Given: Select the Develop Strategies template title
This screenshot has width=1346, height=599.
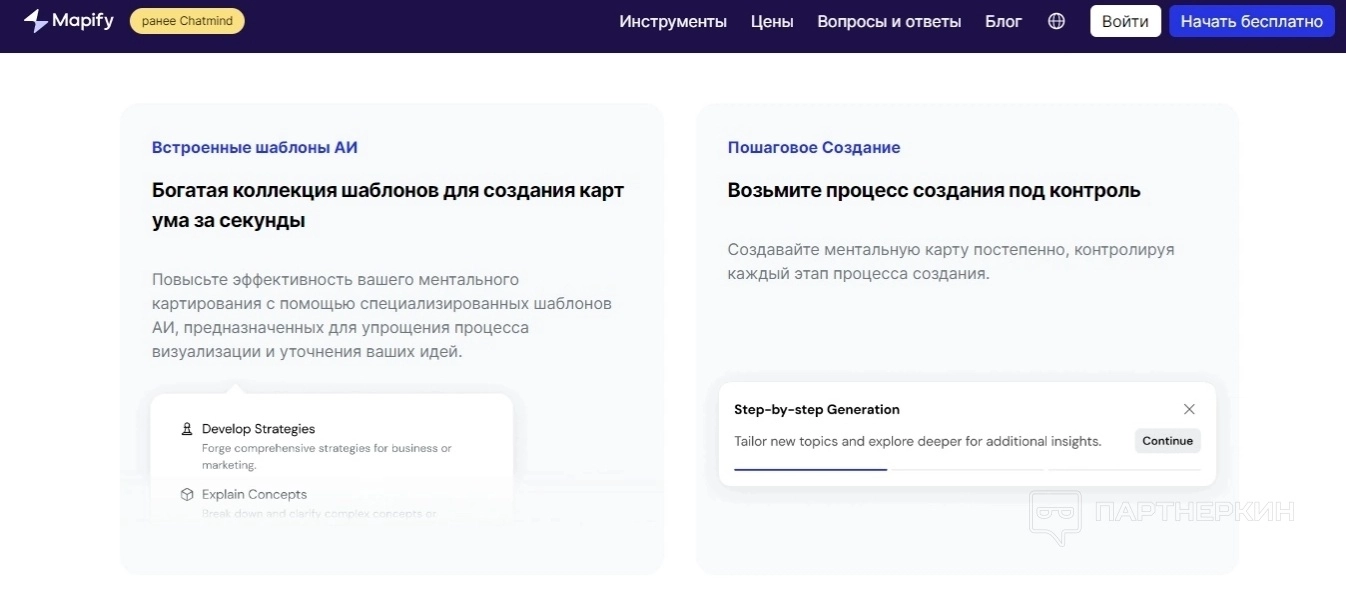Looking at the screenshot, I should (258, 429).
